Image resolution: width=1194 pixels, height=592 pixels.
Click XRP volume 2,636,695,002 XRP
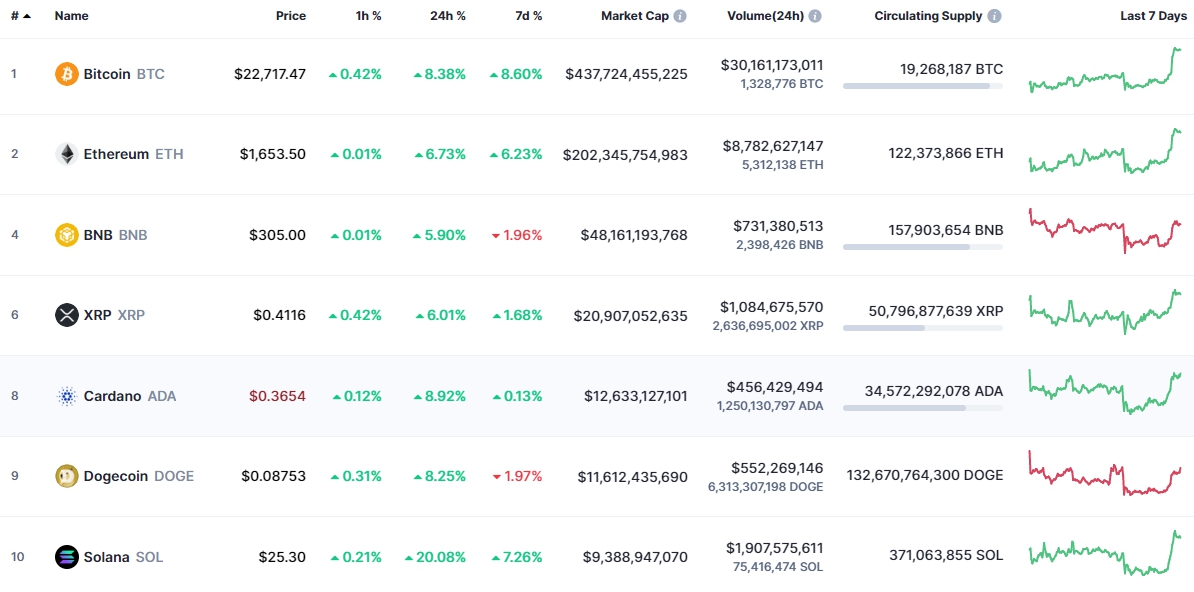pyautogui.click(x=768, y=326)
